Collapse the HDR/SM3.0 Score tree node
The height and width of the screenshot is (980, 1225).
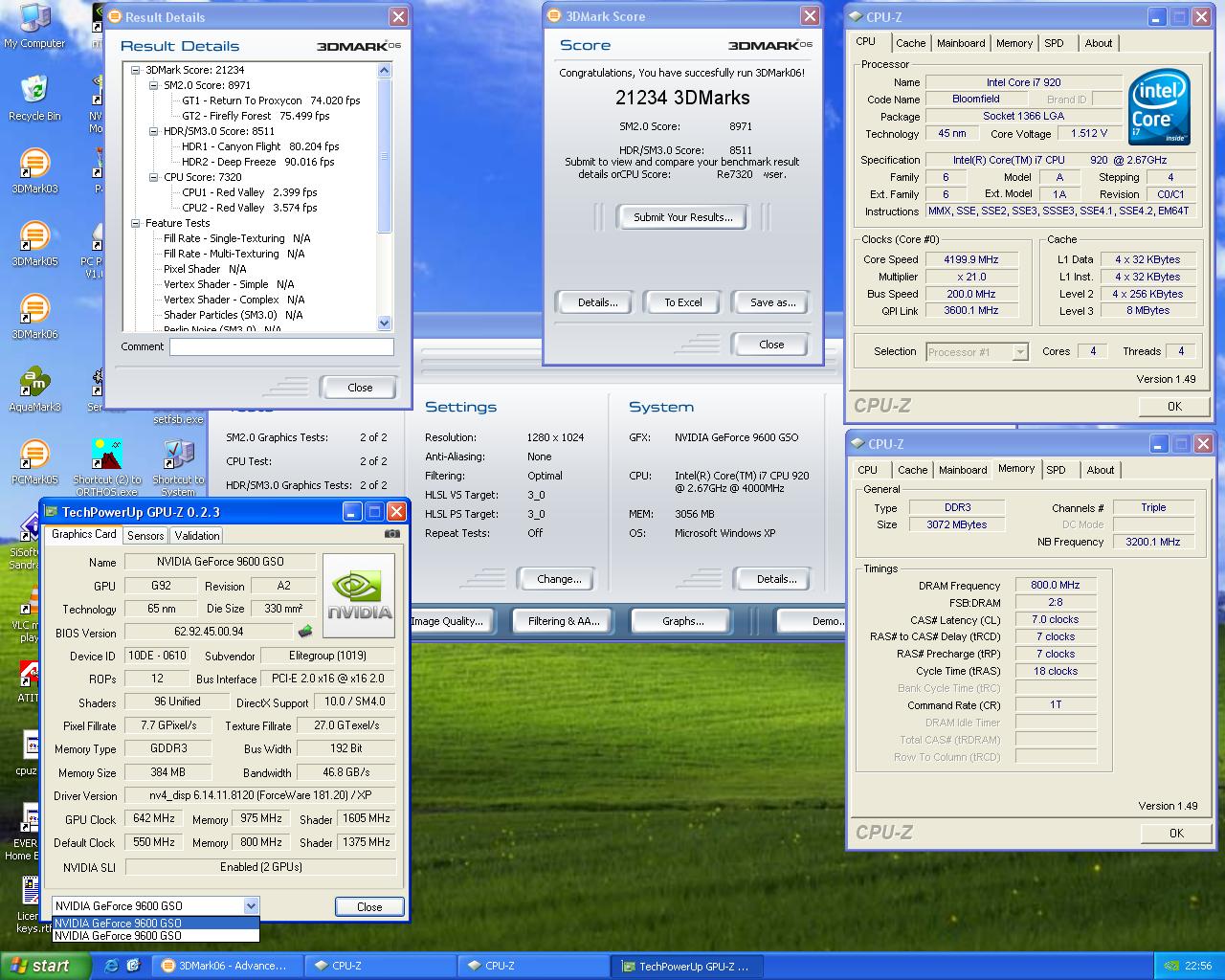coord(153,131)
